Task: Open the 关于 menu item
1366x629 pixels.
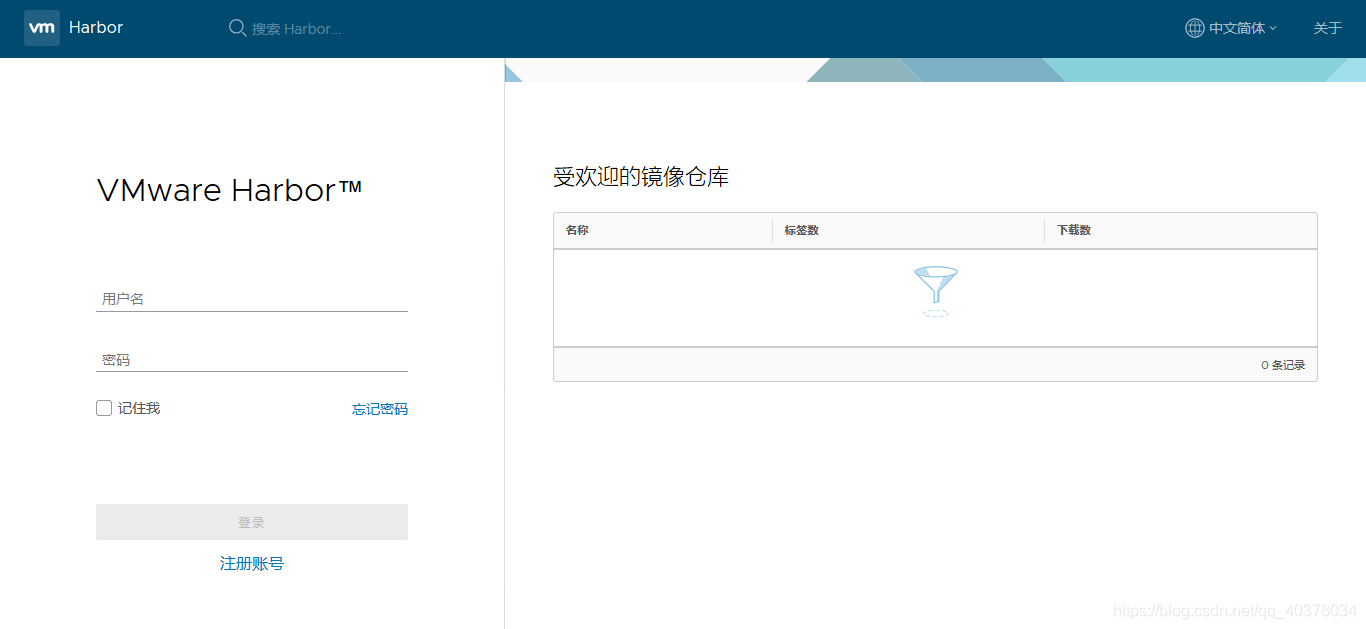Action: click(1327, 28)
